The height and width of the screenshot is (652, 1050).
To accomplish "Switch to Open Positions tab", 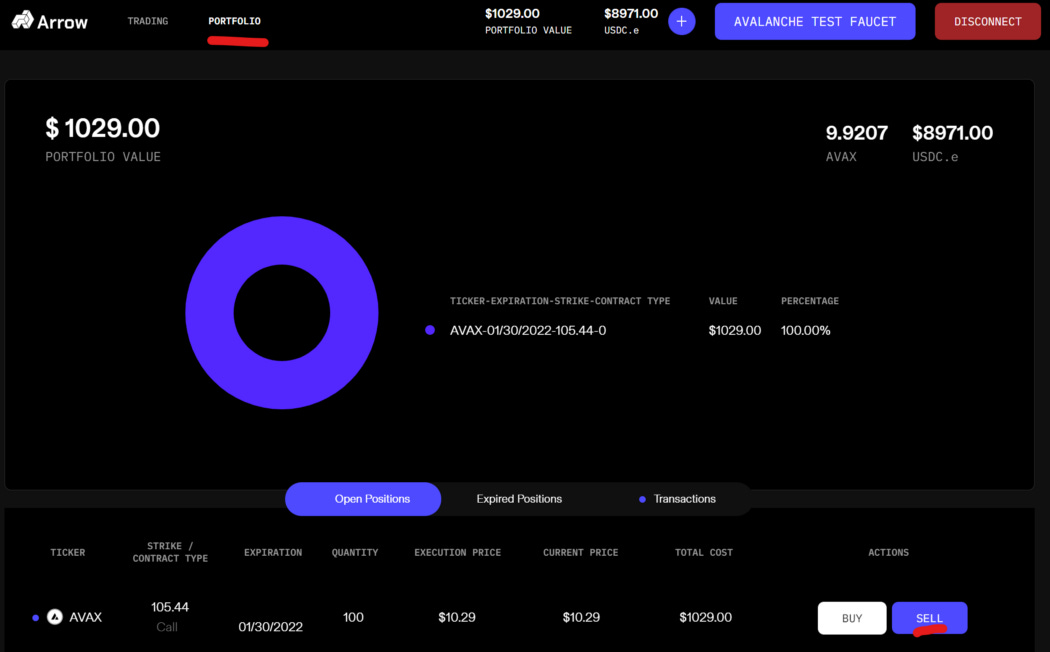I will coord(363,499).
